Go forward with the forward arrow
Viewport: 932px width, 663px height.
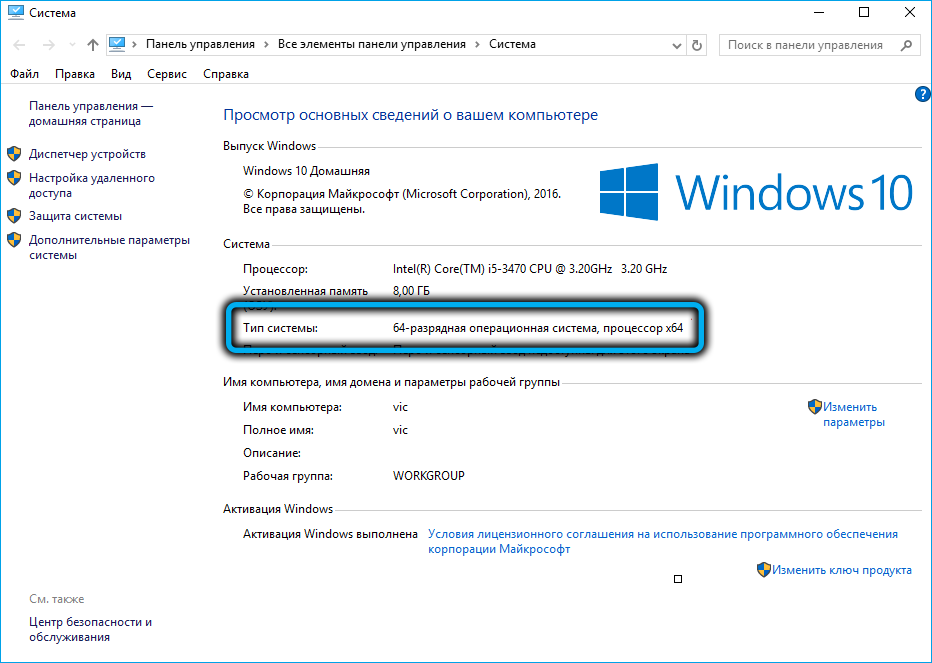pyautogui.click(x=49, y=45)
